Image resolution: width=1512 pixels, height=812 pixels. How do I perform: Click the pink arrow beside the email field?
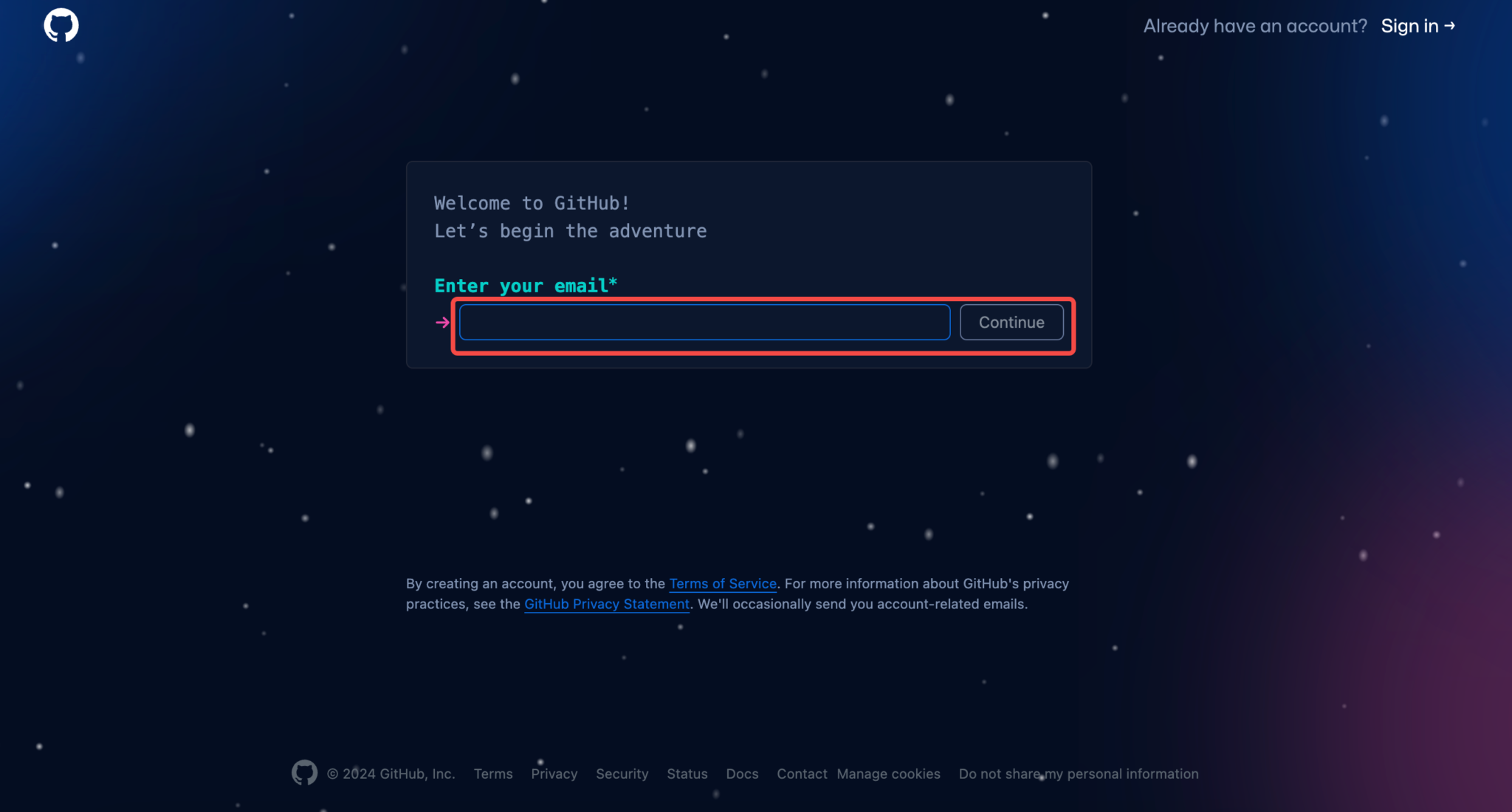[x=443, y=323]
